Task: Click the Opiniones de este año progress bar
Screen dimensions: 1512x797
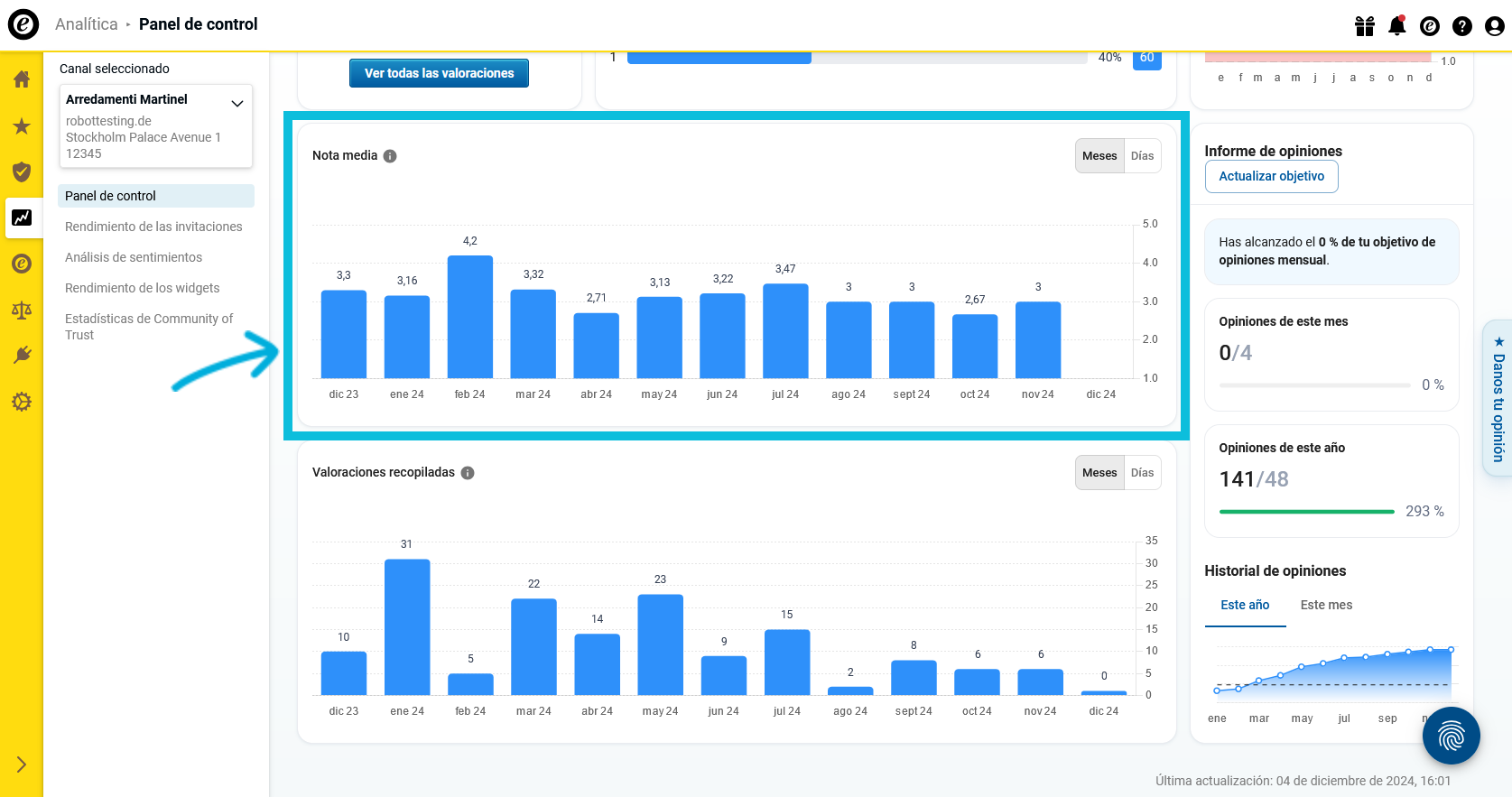Action: (x=1307, y=512)
